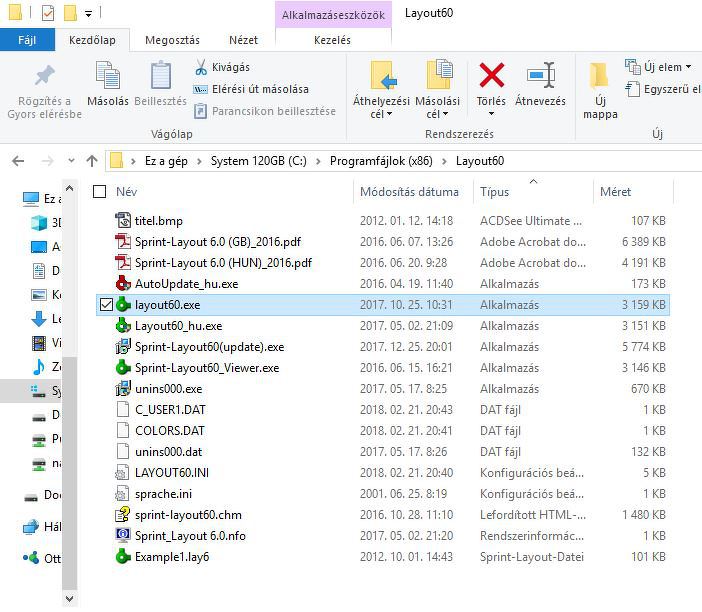This screenshot has height=612, width=702.
Task: Click the Back arrow navigation button
Action: point(18,161)
